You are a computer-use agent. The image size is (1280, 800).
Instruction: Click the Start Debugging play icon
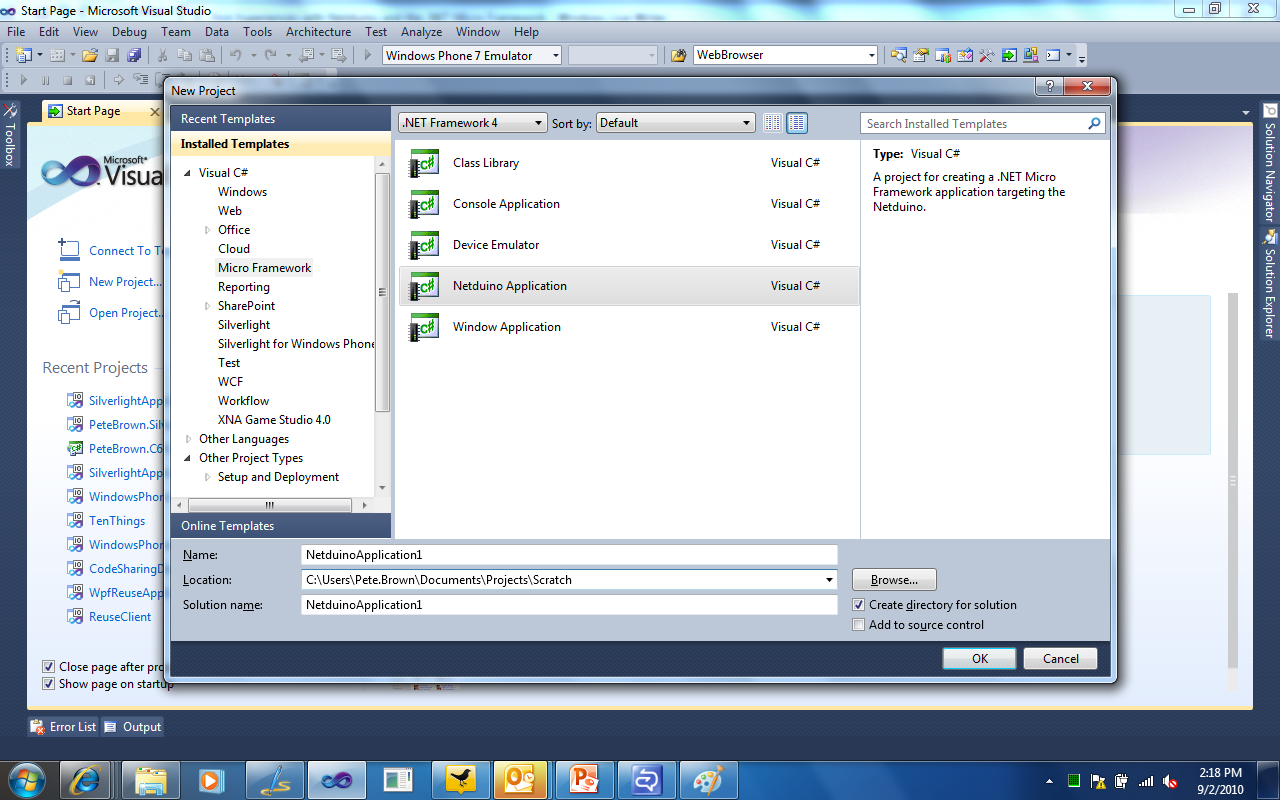coord(368,55)
